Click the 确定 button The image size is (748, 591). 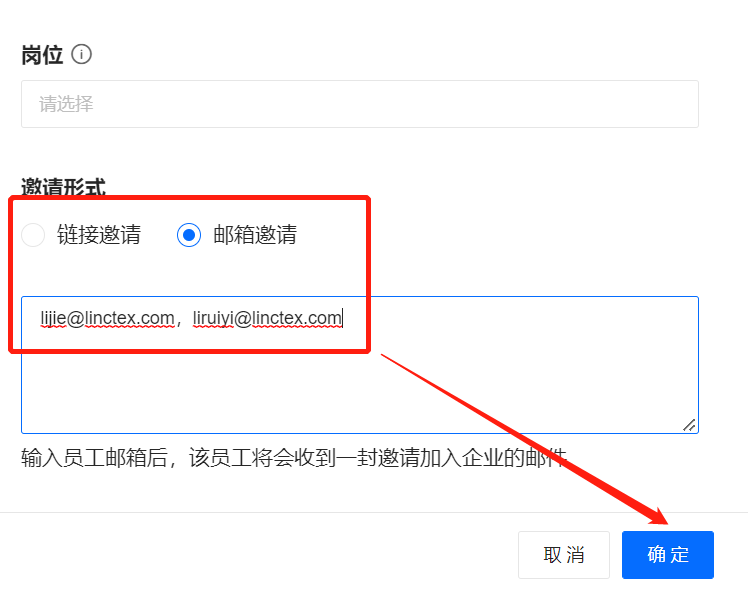667,555
